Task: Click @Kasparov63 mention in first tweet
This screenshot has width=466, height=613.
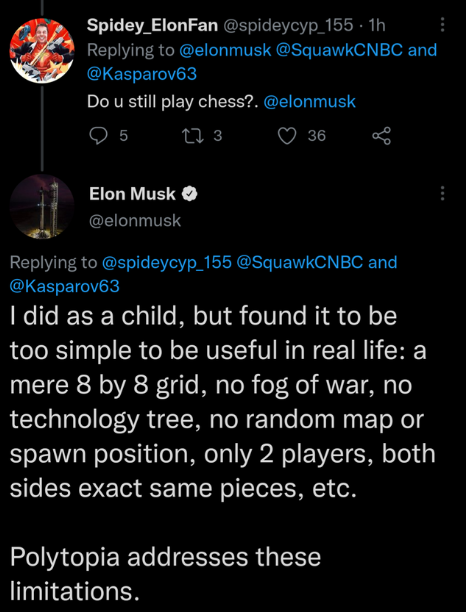Action: pyautogui.click(x=142, y=74)
